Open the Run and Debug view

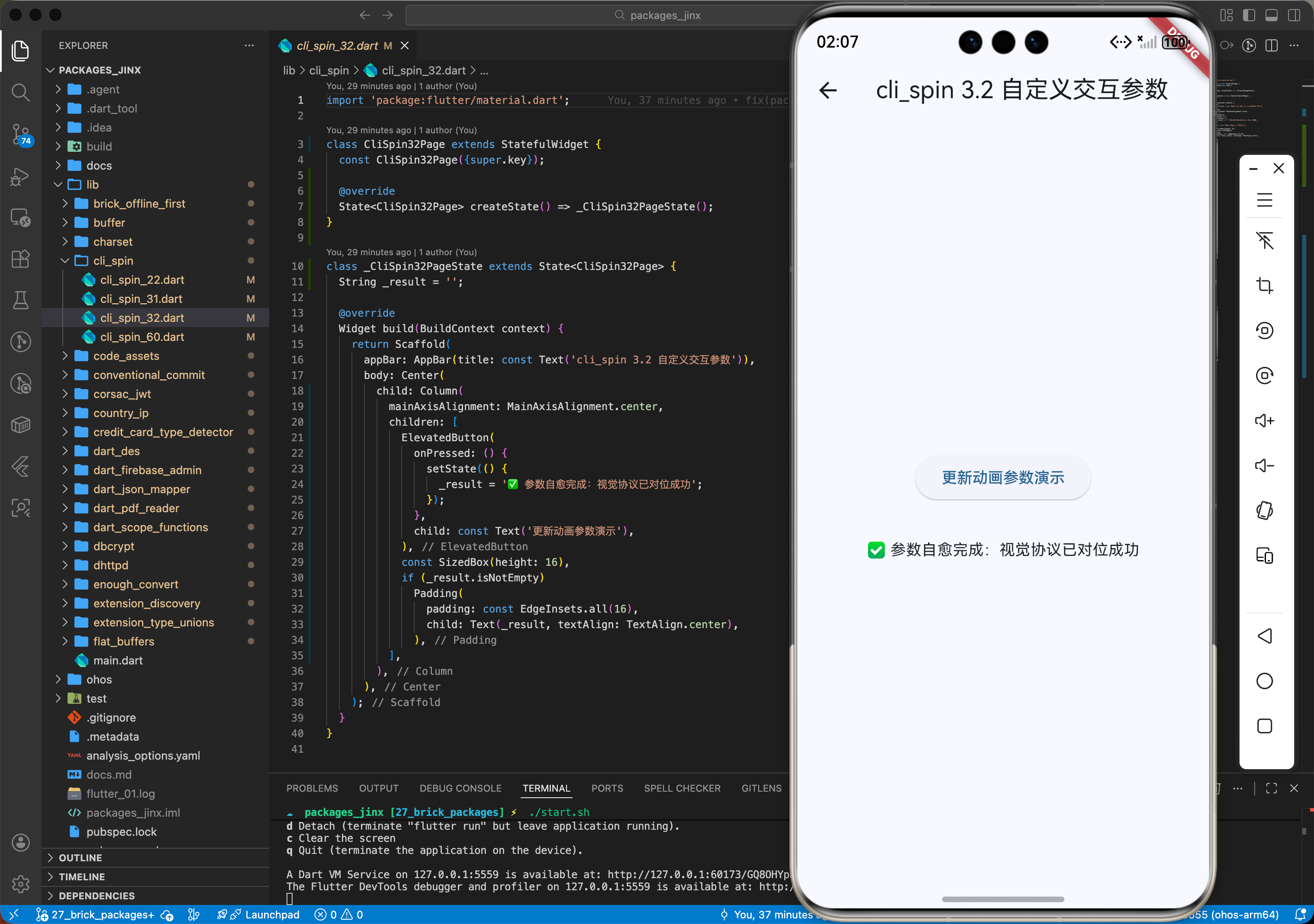click(x=21, y=176)
